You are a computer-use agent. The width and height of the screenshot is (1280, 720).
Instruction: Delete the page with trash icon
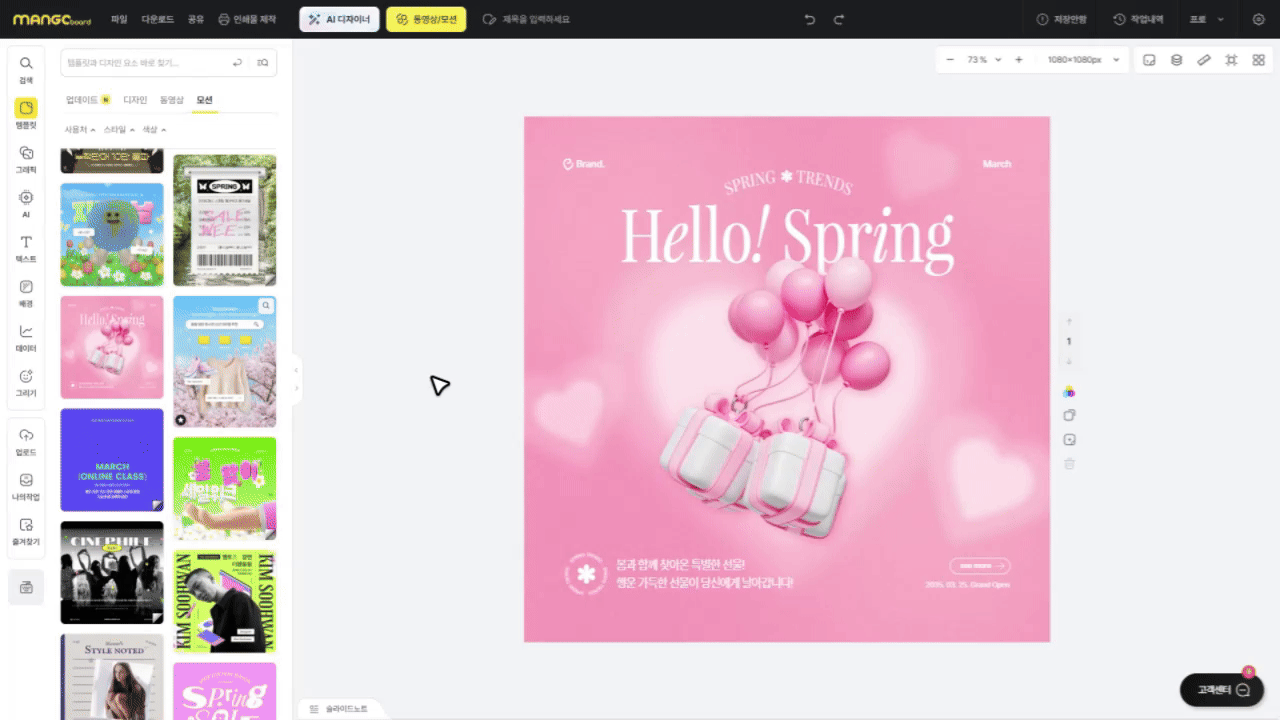click(1069, 464)
